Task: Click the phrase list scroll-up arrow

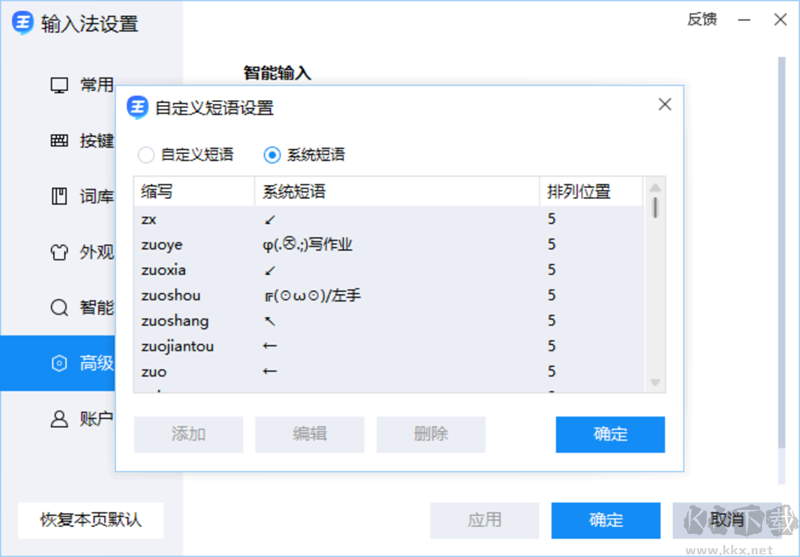Action: click(x=656, y=187)
